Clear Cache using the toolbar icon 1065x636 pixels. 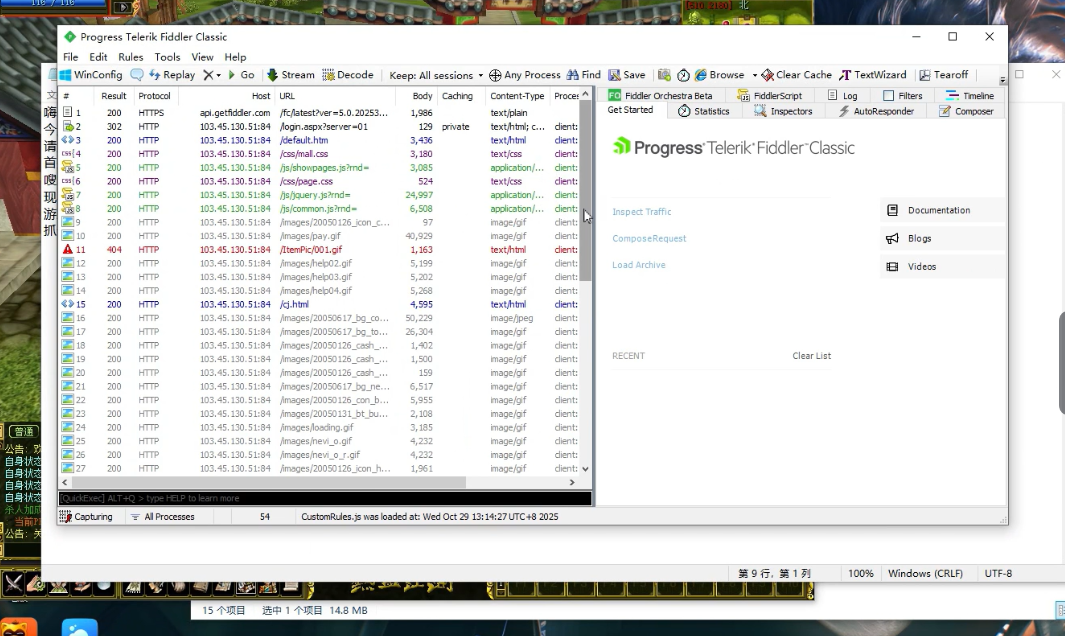(x=796, y=75)
